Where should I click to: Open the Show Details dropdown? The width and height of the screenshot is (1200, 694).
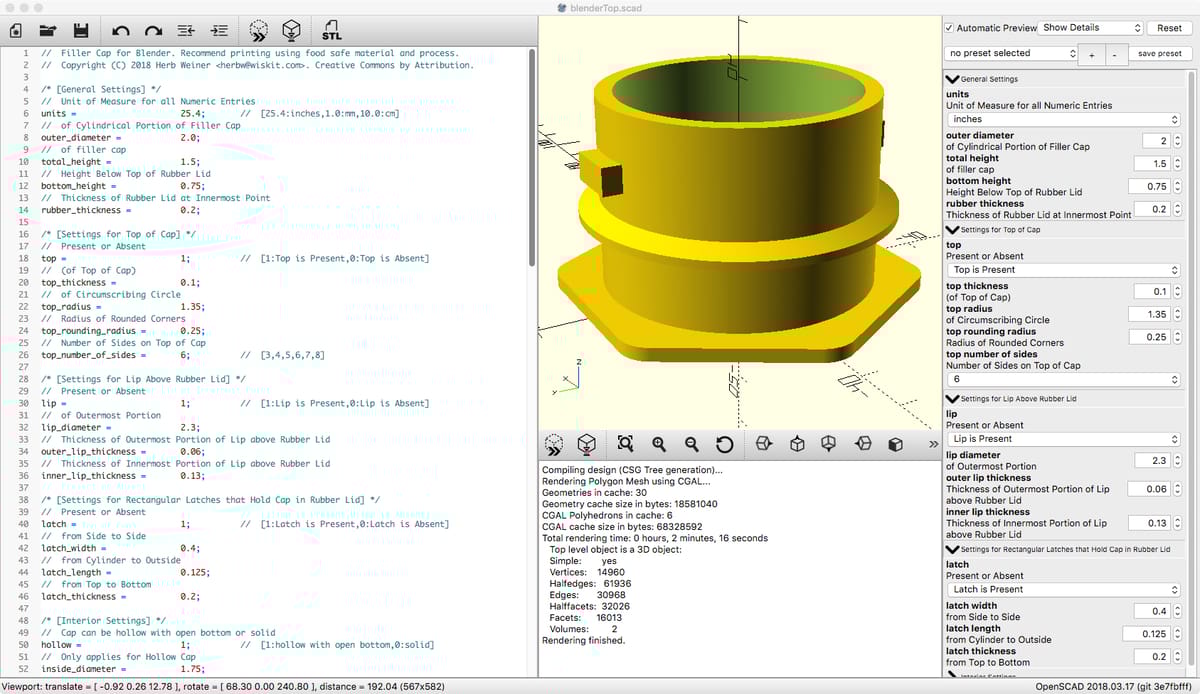tap(1091, 28)
